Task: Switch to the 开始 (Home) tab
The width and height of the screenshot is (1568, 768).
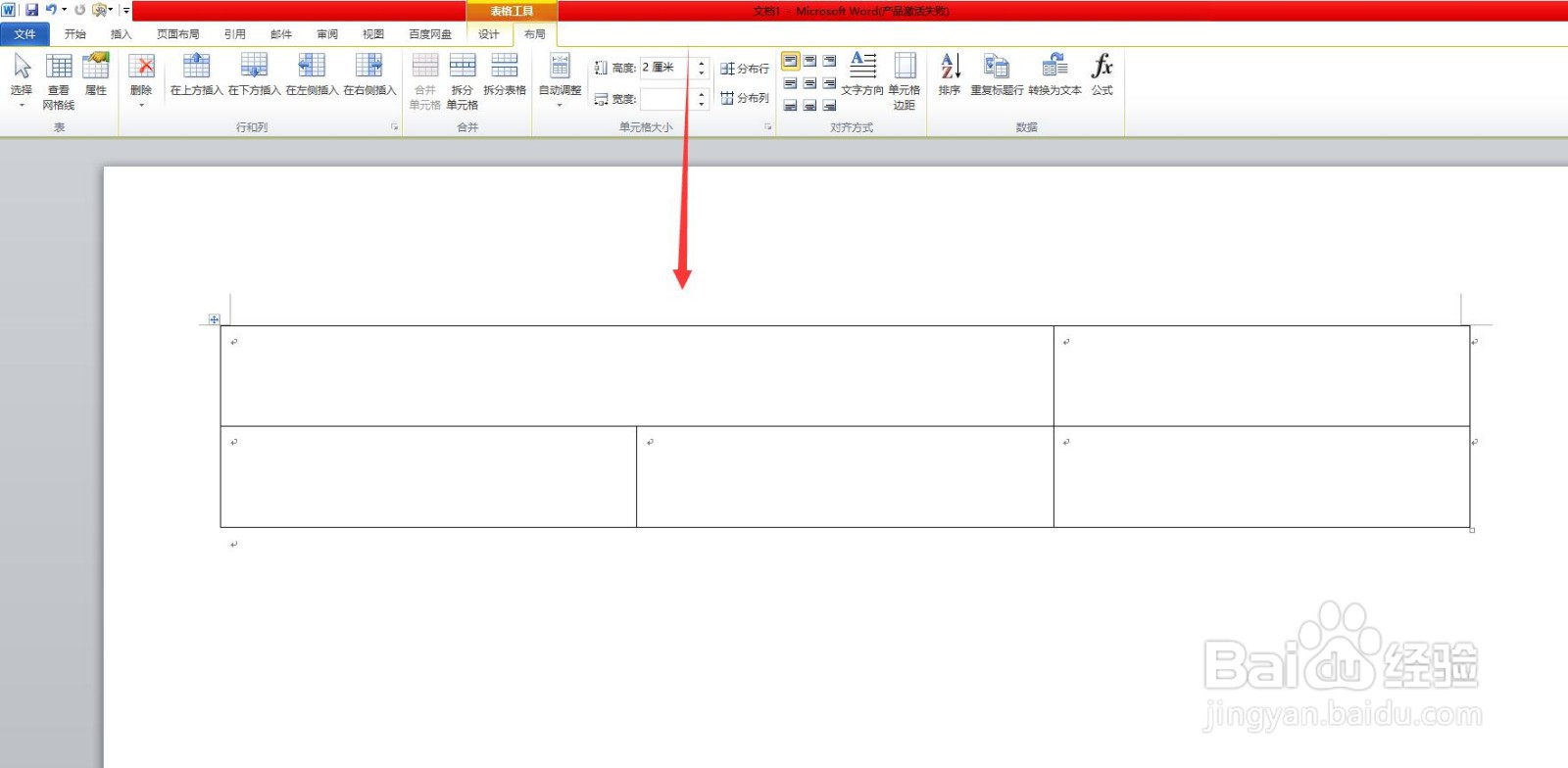Action: [x=75, y=34]
